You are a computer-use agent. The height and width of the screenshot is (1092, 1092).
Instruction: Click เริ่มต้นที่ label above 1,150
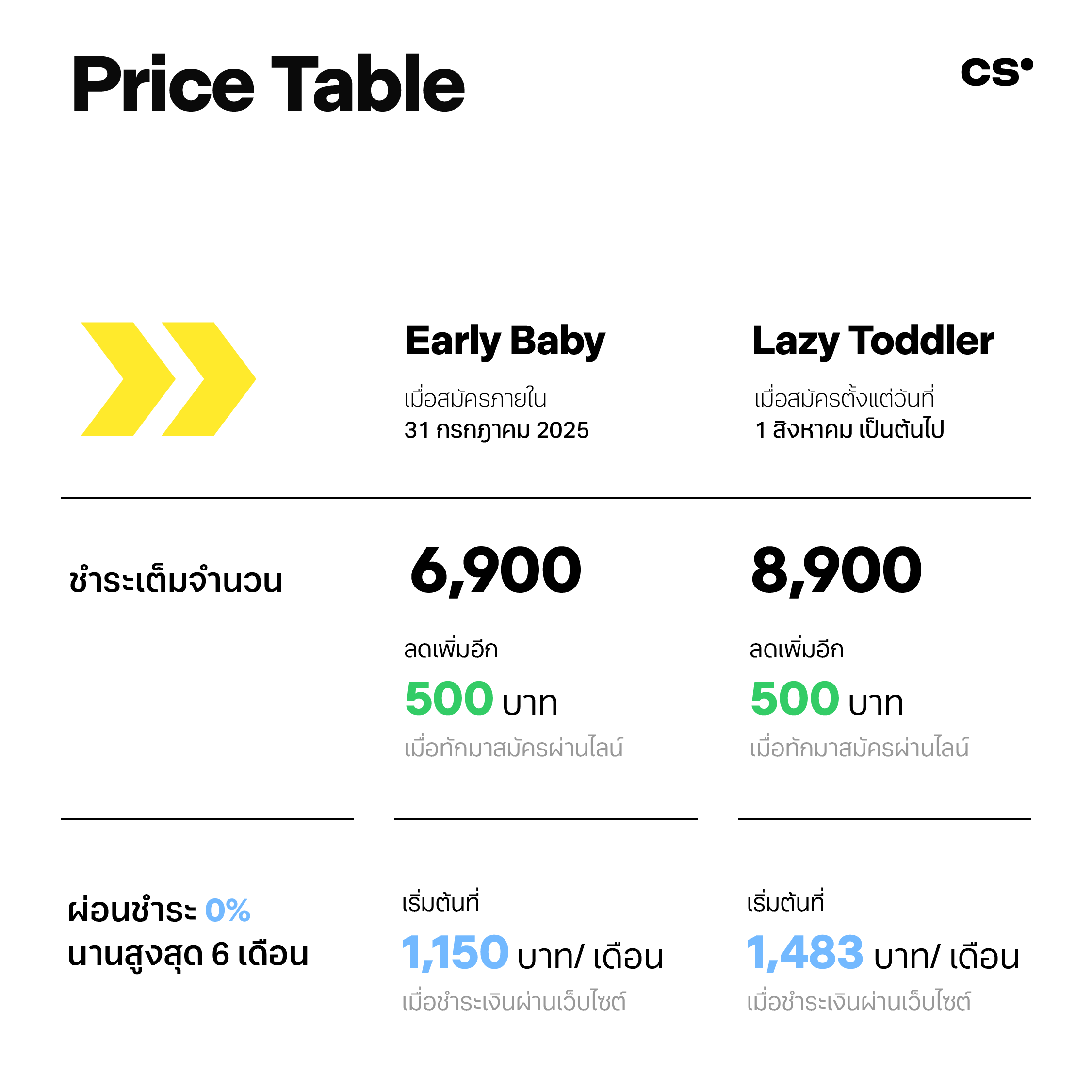(x=440, y=902)
